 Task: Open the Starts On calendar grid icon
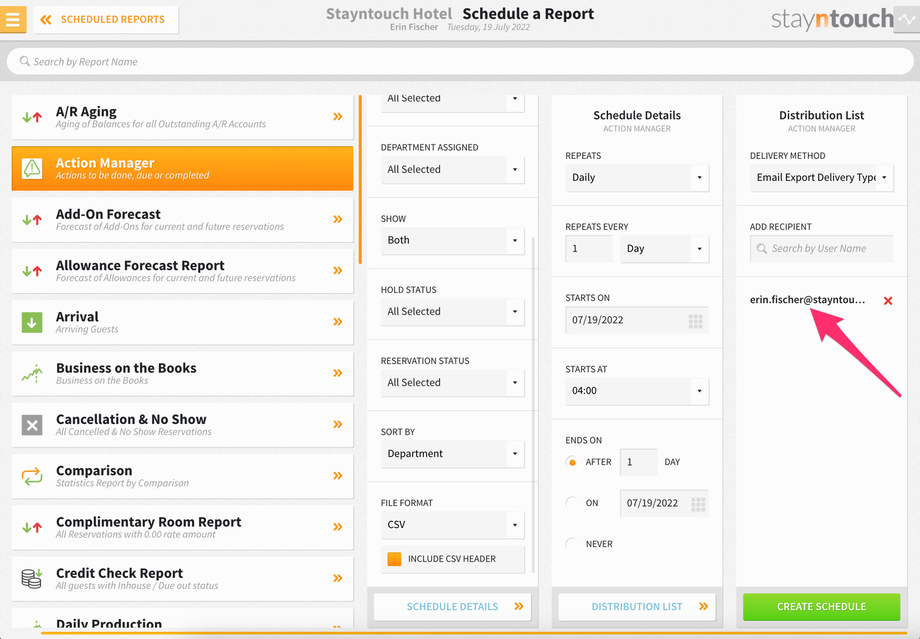(695, 320)
